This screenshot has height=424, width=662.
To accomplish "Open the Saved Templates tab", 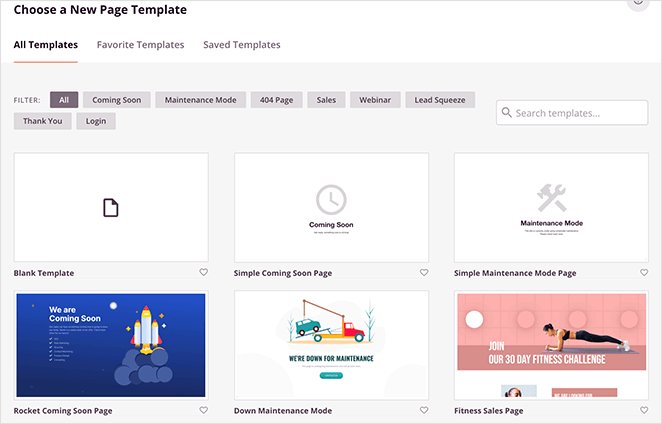I will tap(241, 45).
